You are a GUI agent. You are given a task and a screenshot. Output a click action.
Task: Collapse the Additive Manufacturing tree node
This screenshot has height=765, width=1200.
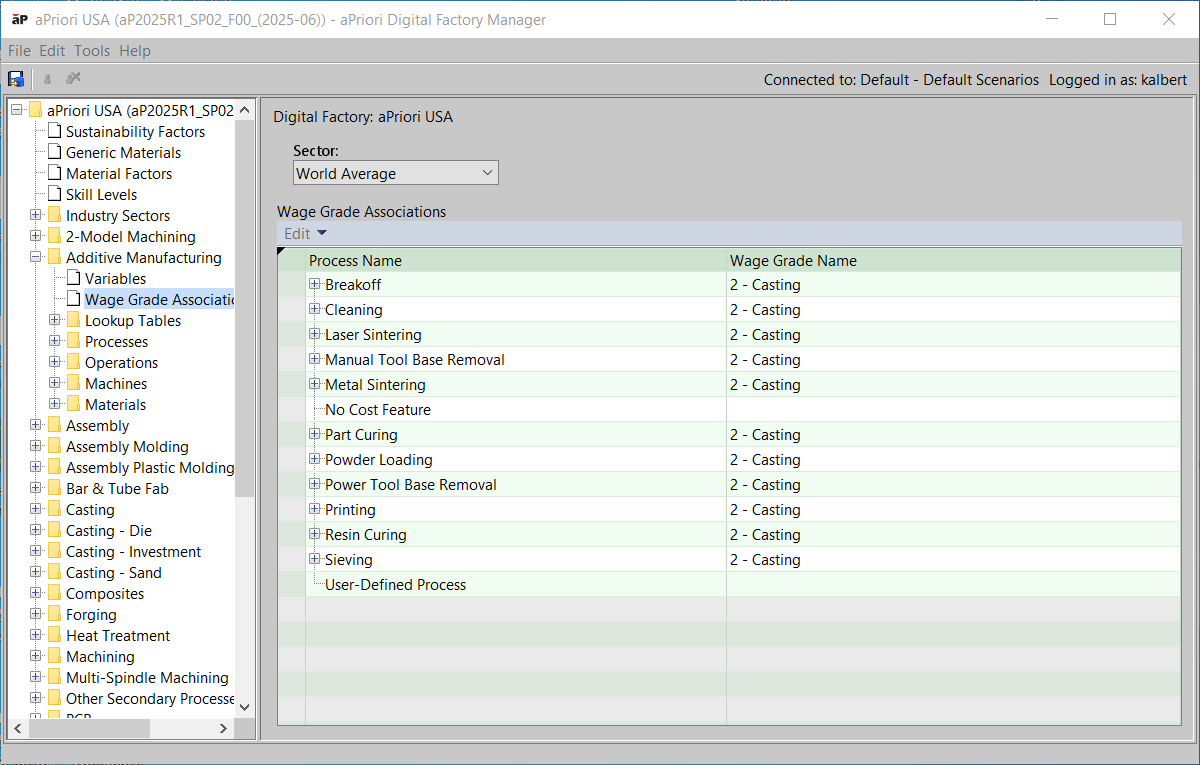36,257
